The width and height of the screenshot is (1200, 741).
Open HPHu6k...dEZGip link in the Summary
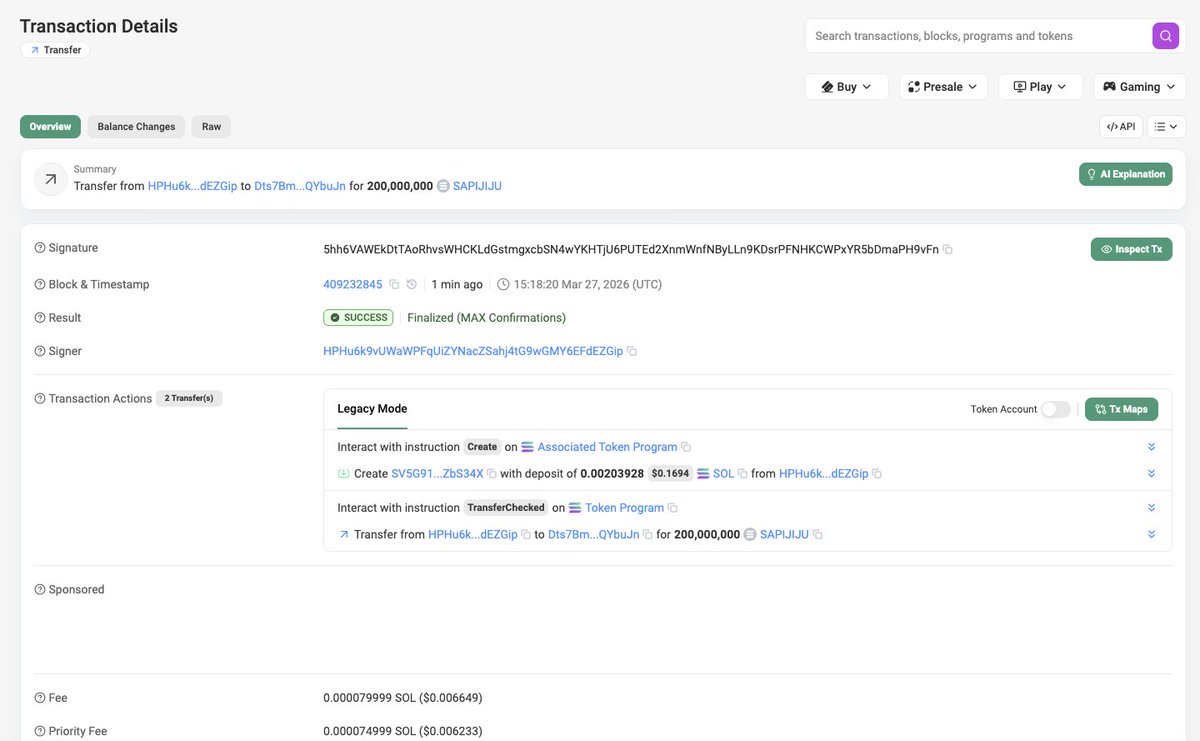(x=193, y=186)
